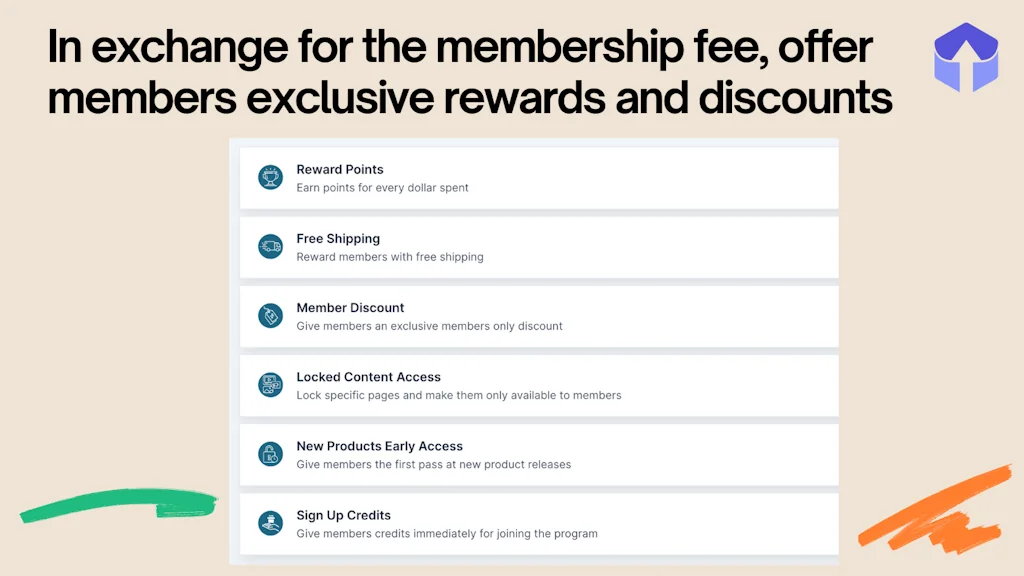Click the Member Discount price tag icon
This screenshot has width=1024, height=576.
coord(270,315)
